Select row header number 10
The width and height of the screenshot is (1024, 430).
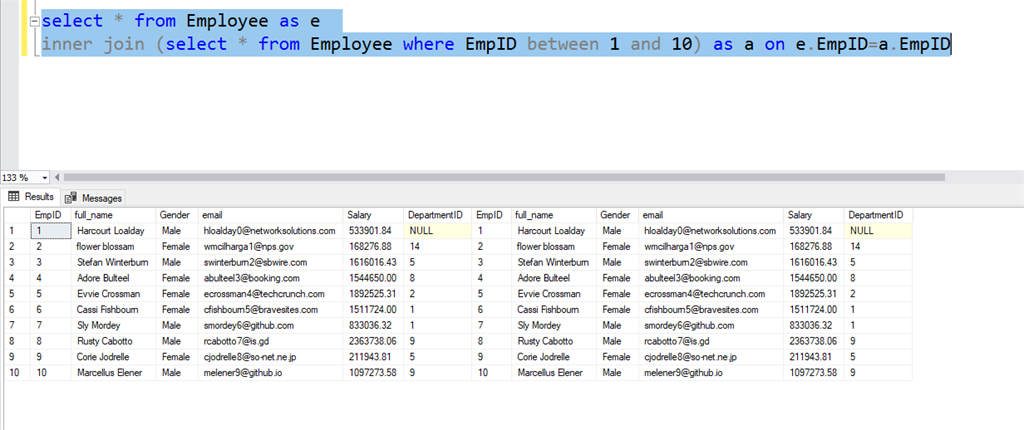click(x=18, y=372)
